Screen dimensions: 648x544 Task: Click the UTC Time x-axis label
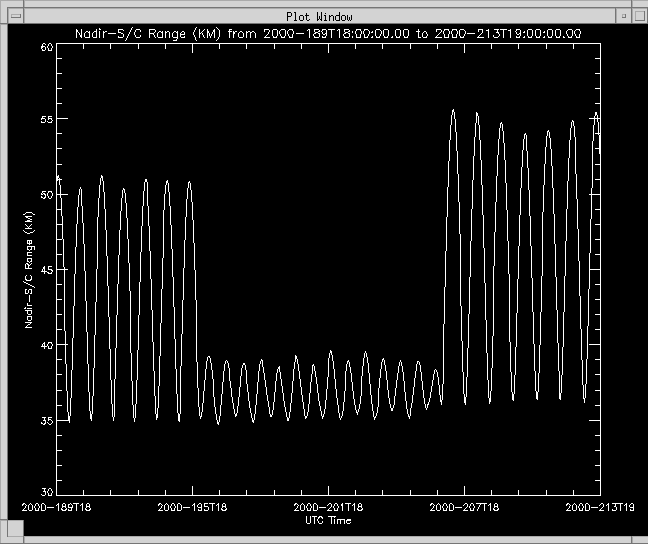click(327, 520)
